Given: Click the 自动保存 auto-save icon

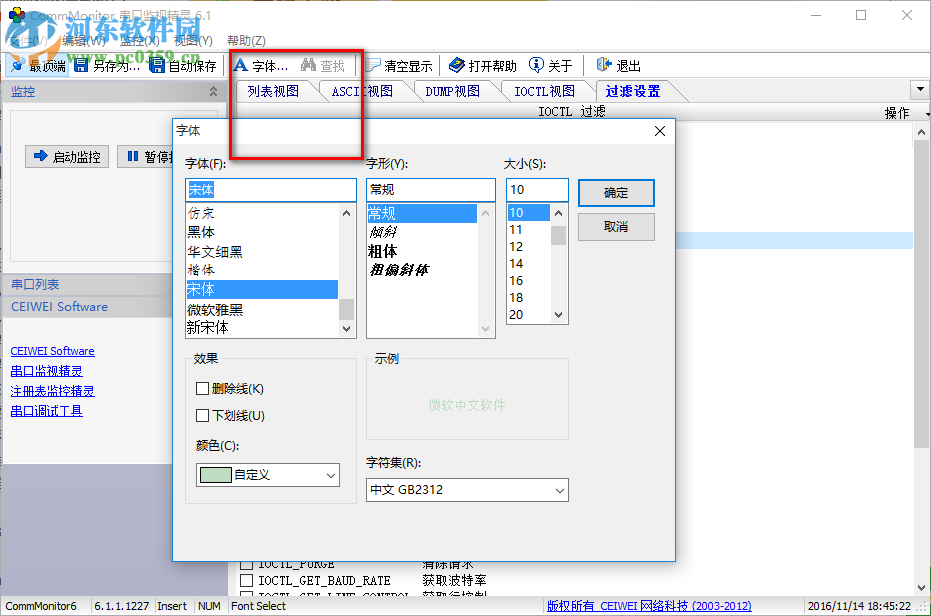Looking at the screenshot, I should [x=182, y=65].
